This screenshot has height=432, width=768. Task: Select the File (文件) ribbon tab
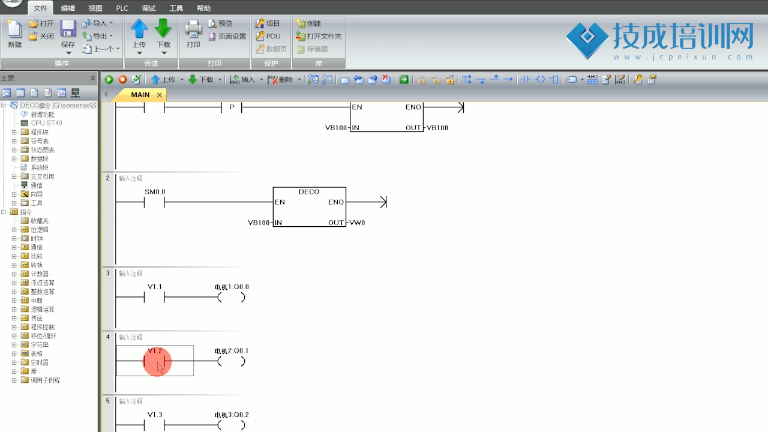click(x=40, y=8)
